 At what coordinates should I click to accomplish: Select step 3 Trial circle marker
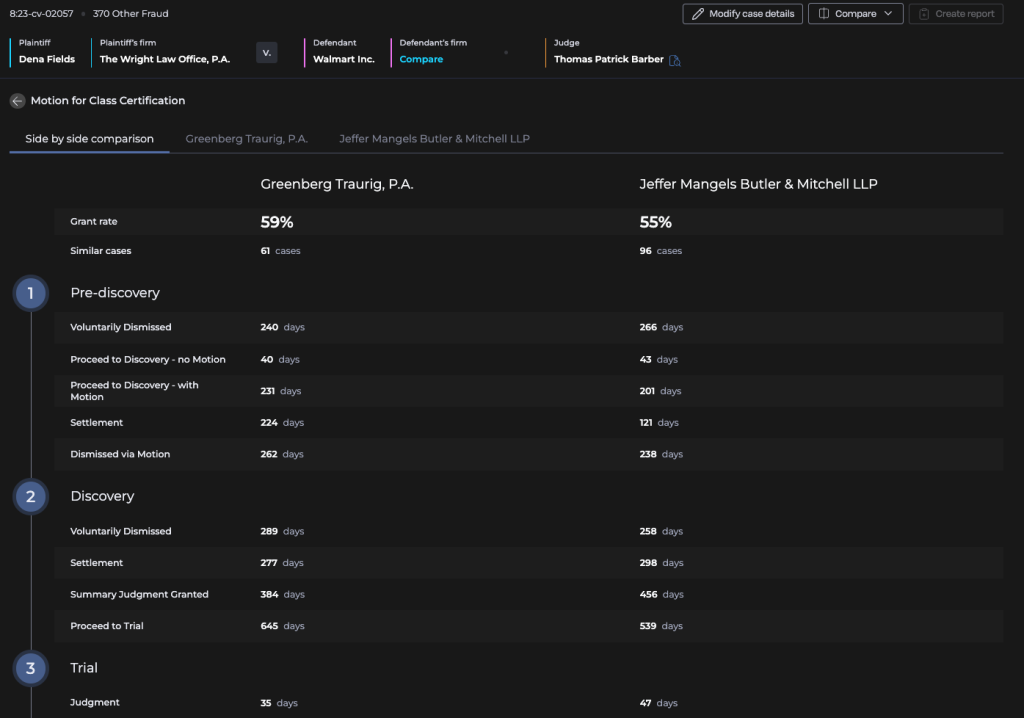[x=31, y=668]
